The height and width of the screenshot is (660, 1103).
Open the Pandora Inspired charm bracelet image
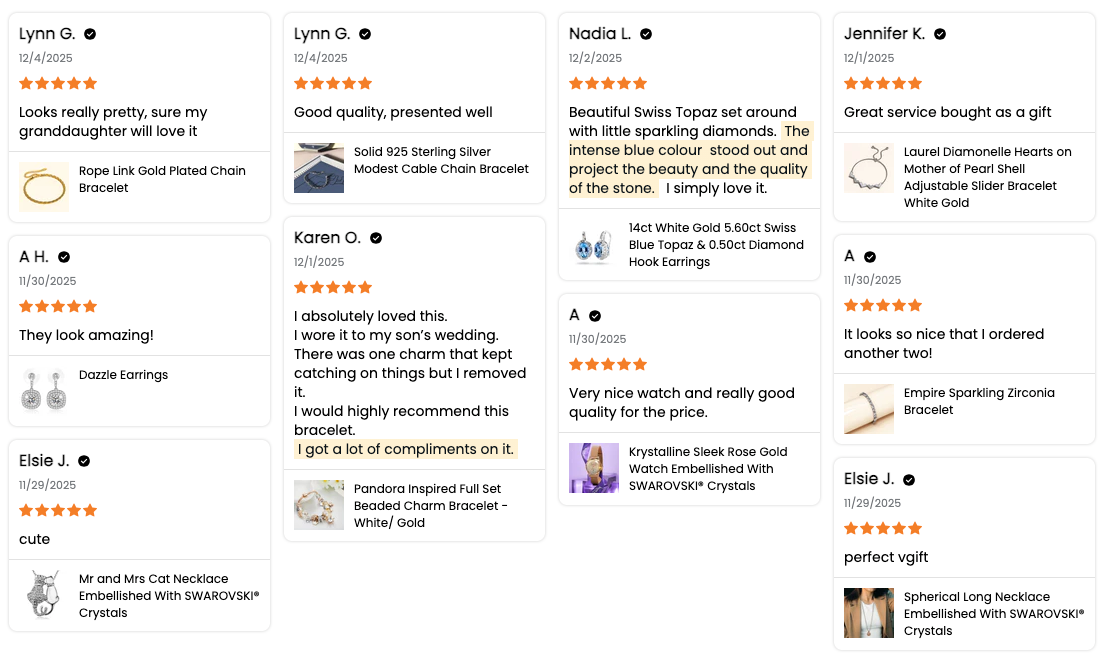tap(319, 505)
